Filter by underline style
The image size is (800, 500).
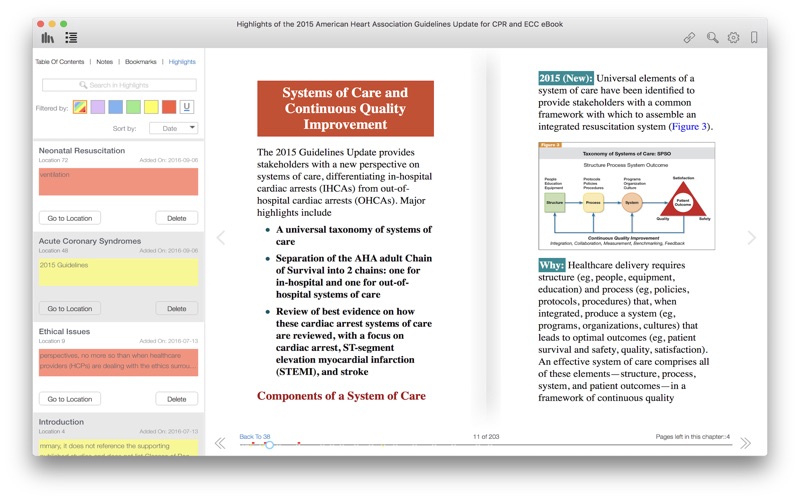(x=187, y=107)
